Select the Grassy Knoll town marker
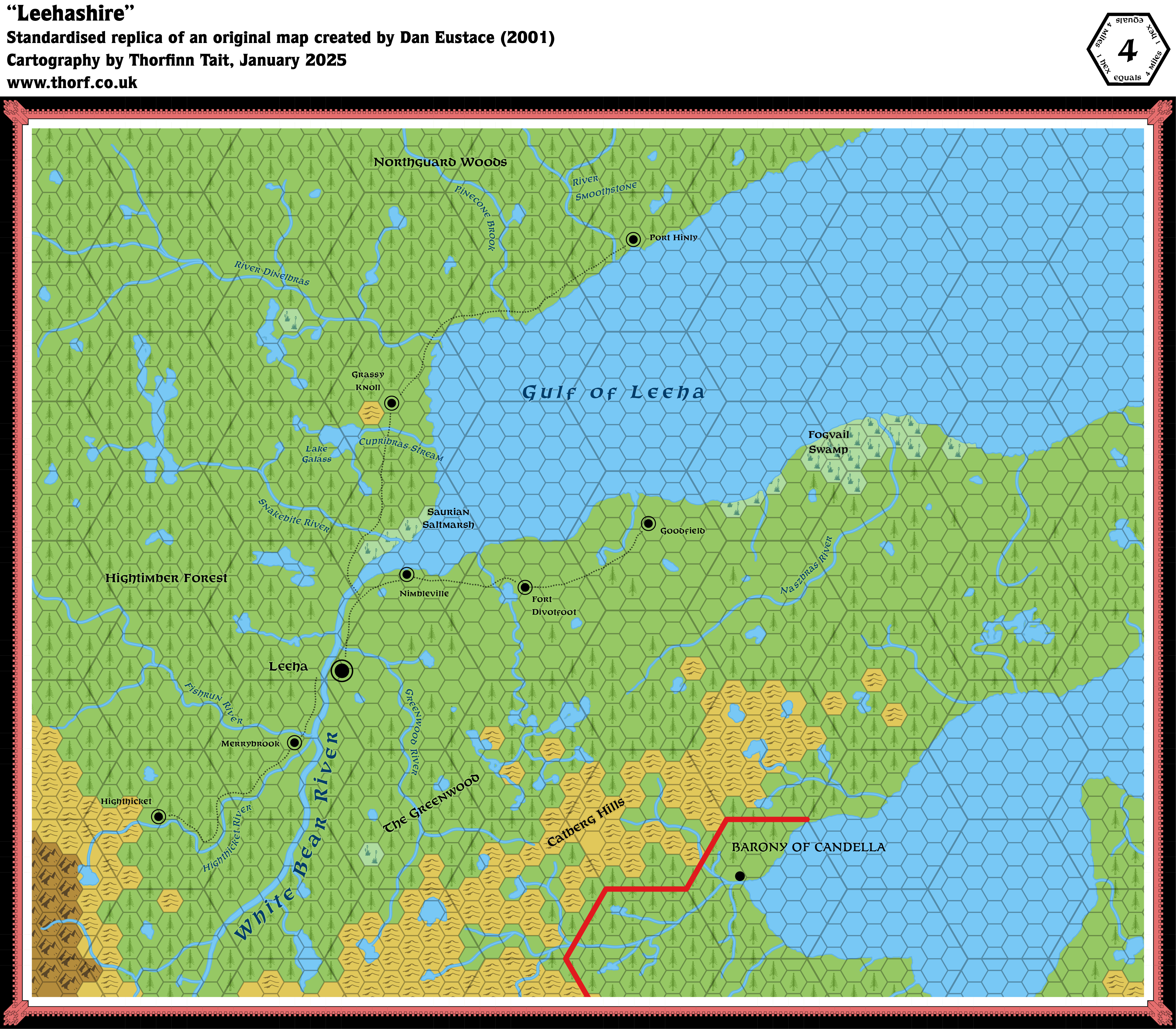Image resolution: width=1176 pixels, height=1029 pixels. click(392, 403)
